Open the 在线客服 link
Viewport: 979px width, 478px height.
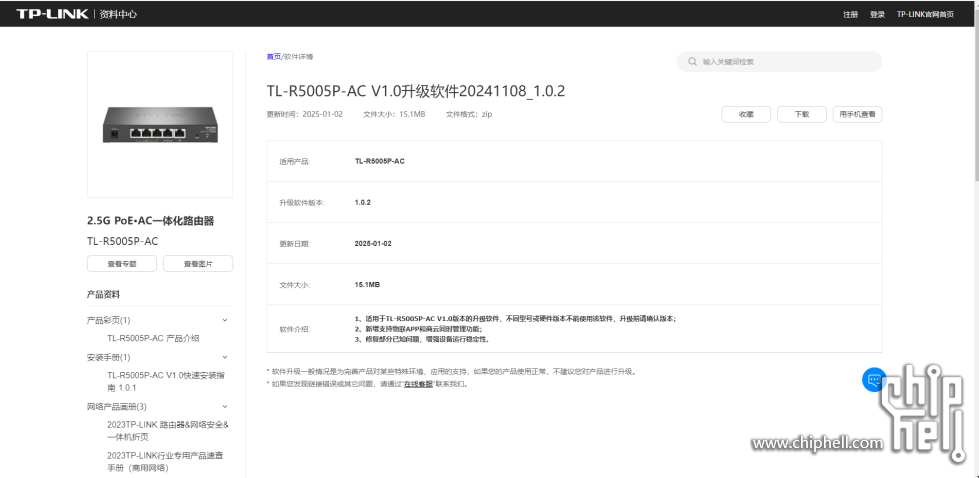pos(418,384)
